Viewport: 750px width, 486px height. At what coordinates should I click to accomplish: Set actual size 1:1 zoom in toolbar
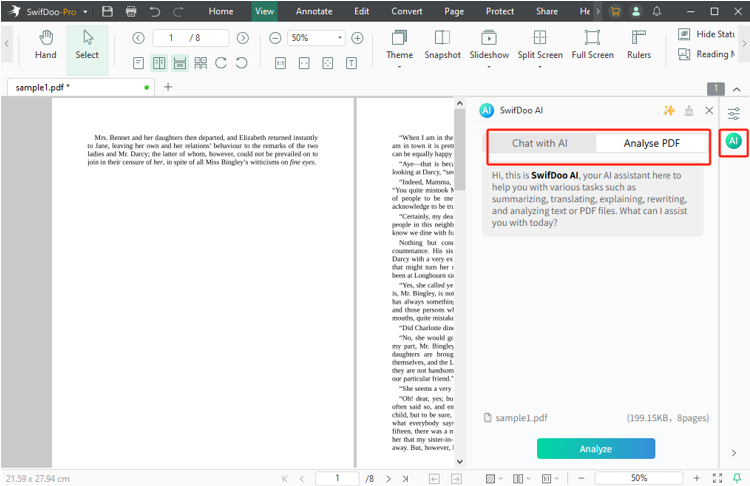281,63
